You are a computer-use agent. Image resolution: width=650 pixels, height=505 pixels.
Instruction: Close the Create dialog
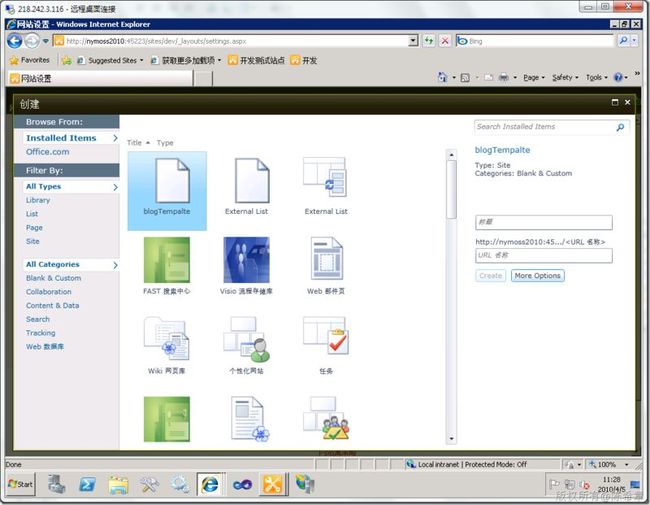tap(627, 102)
